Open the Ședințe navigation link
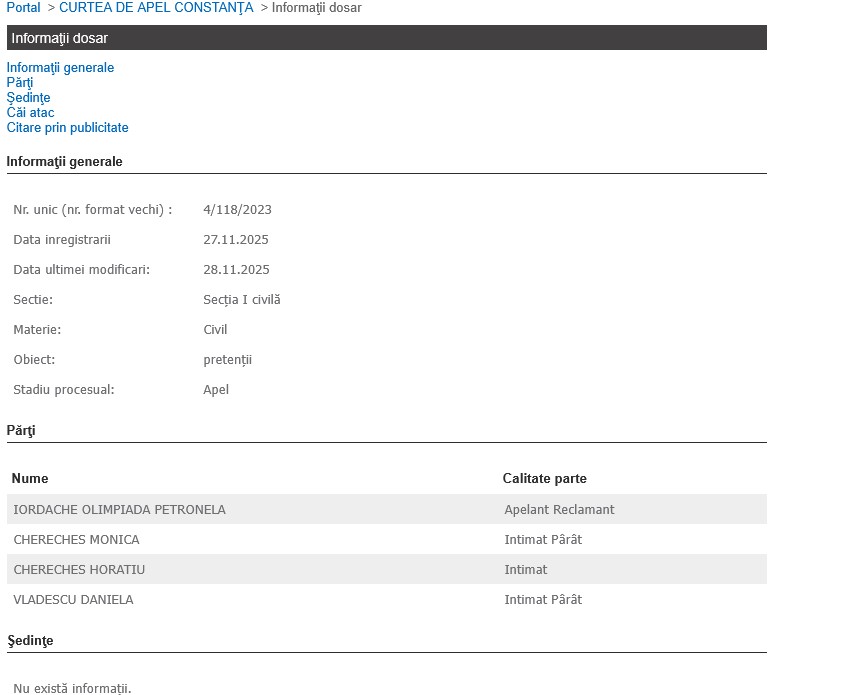This screenshot has width=843, height=695. [x=28, y=98]
